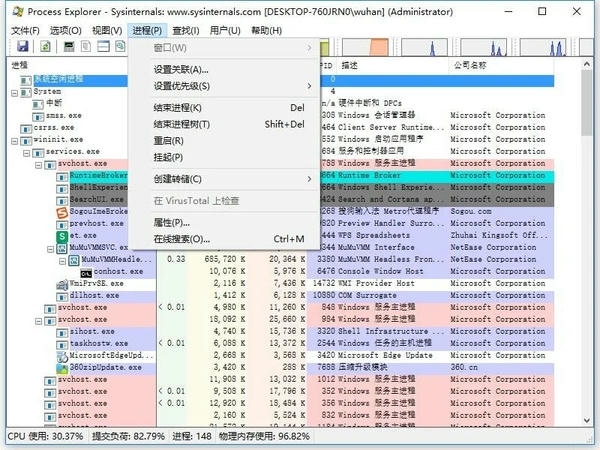This screenshot has width=600, height=450.
Task: Click the status bar 'CPU 使用: 30.37%'
Action: pyautogui.click(x=45, y=437)
